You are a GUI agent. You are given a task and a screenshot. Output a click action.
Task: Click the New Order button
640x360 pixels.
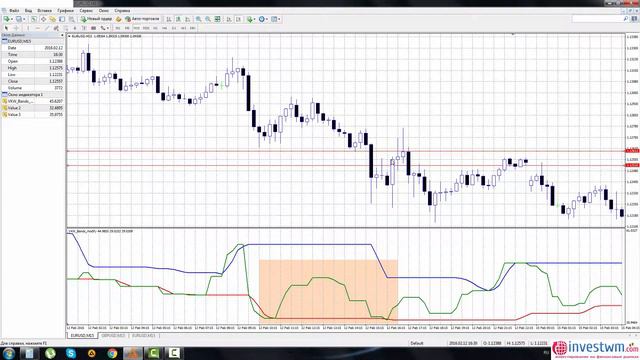96,19
